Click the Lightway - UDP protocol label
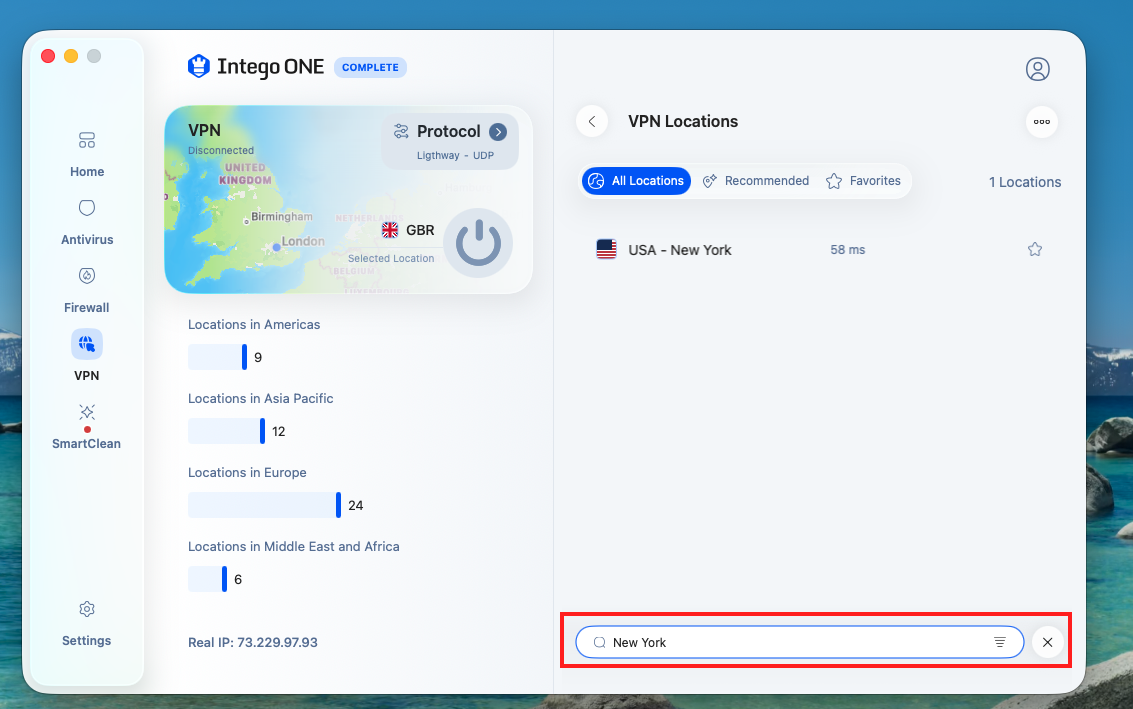This screenshot has width=1133, height=709. [455, 155]
